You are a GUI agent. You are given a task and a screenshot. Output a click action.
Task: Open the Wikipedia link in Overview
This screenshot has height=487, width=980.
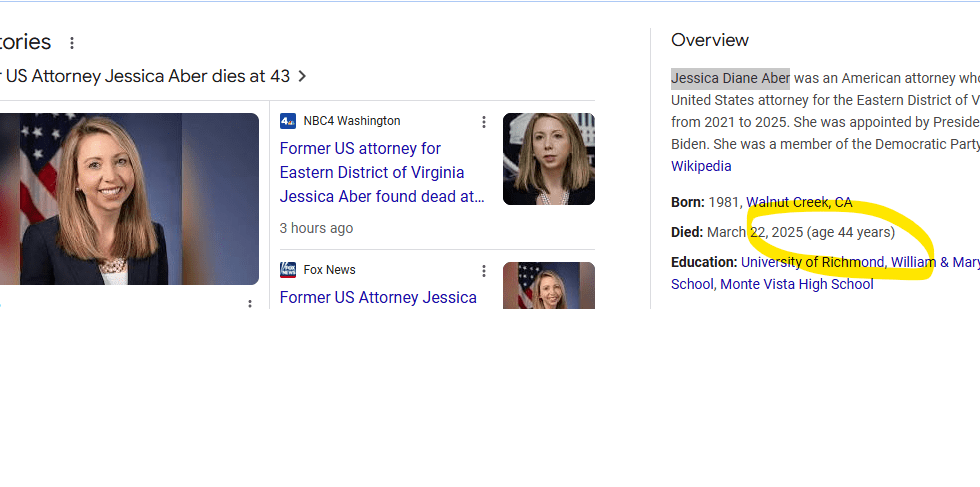(701, 166)
